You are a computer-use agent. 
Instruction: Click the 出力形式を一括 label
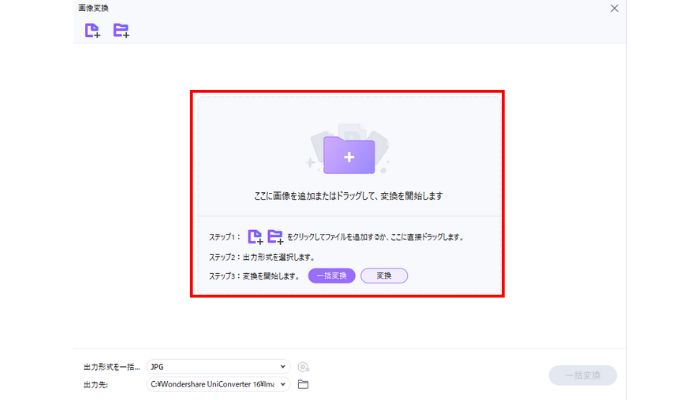(x=112, y=367)
